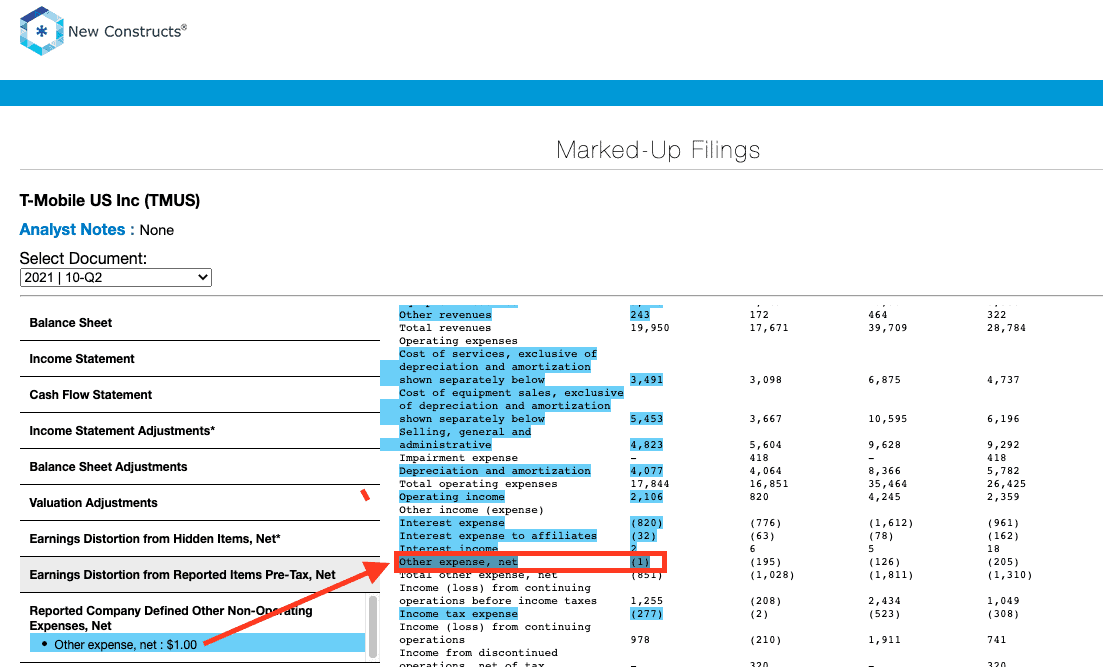The width and height of the screenshot is (1103, 667).
Task: Expand Earnings Distortion from Hidden Items, Net
Action: pyautogui.click(x=200, y=539)
